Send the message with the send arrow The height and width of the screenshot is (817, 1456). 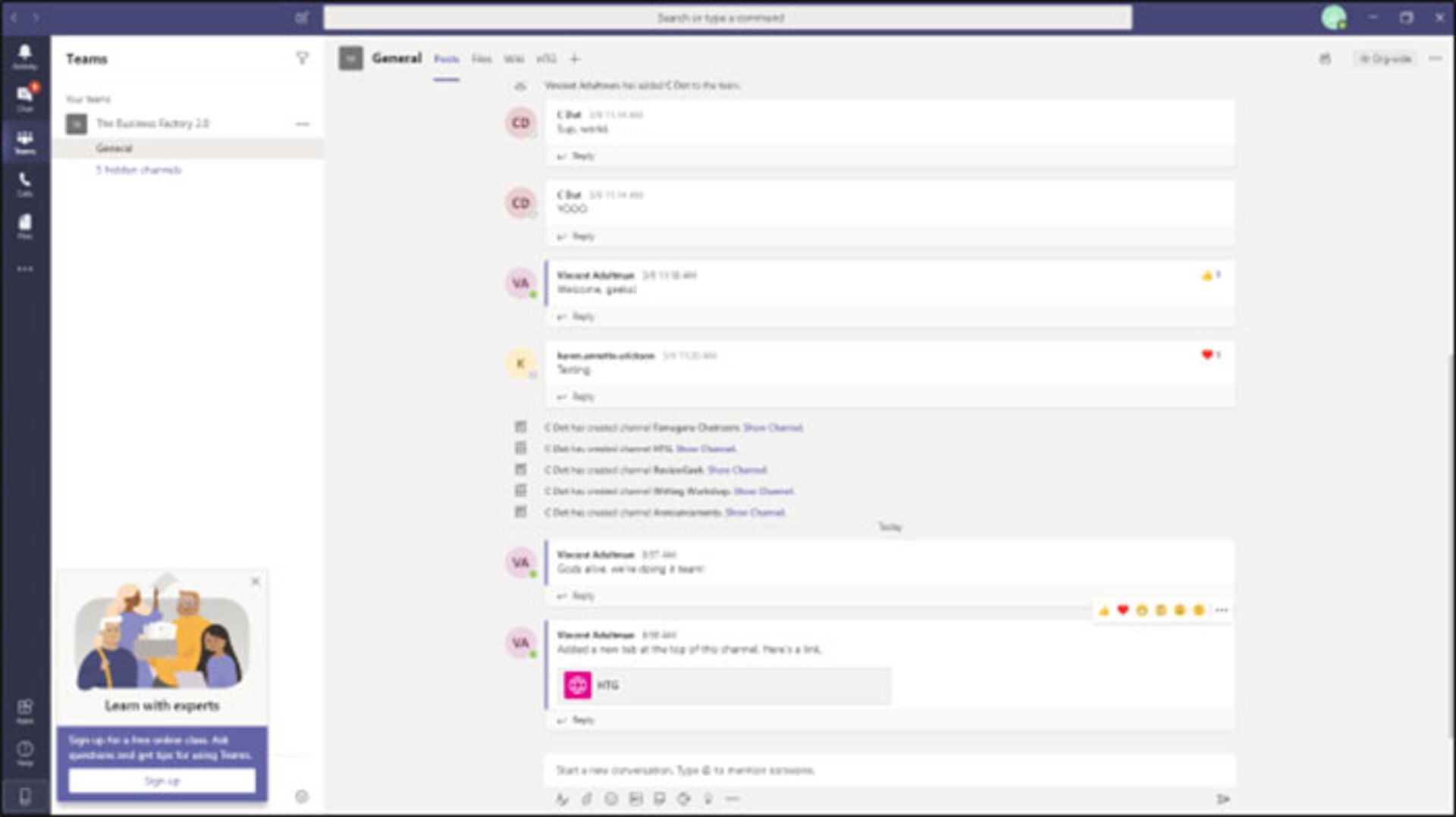click(x=1222, y=799)
